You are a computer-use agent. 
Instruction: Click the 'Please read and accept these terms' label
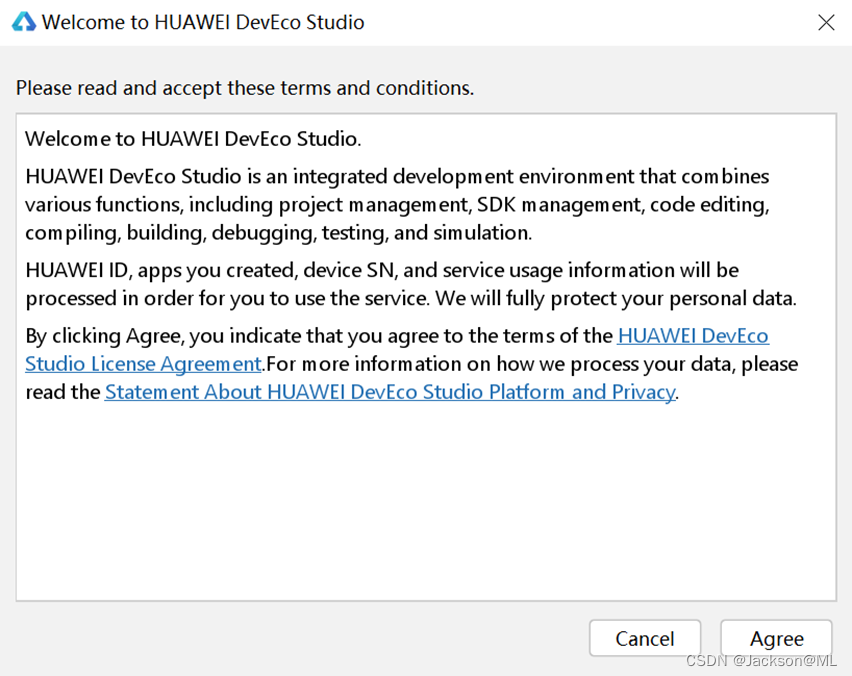coord(245,88)
